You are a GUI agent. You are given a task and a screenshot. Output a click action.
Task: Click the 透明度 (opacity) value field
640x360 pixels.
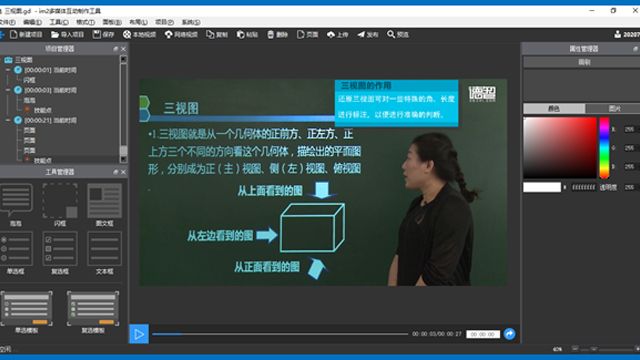(630, 187)
